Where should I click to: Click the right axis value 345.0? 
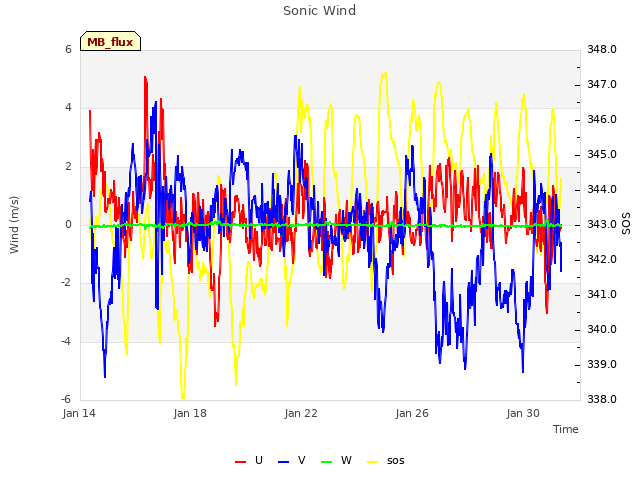[x=602, y=155]
